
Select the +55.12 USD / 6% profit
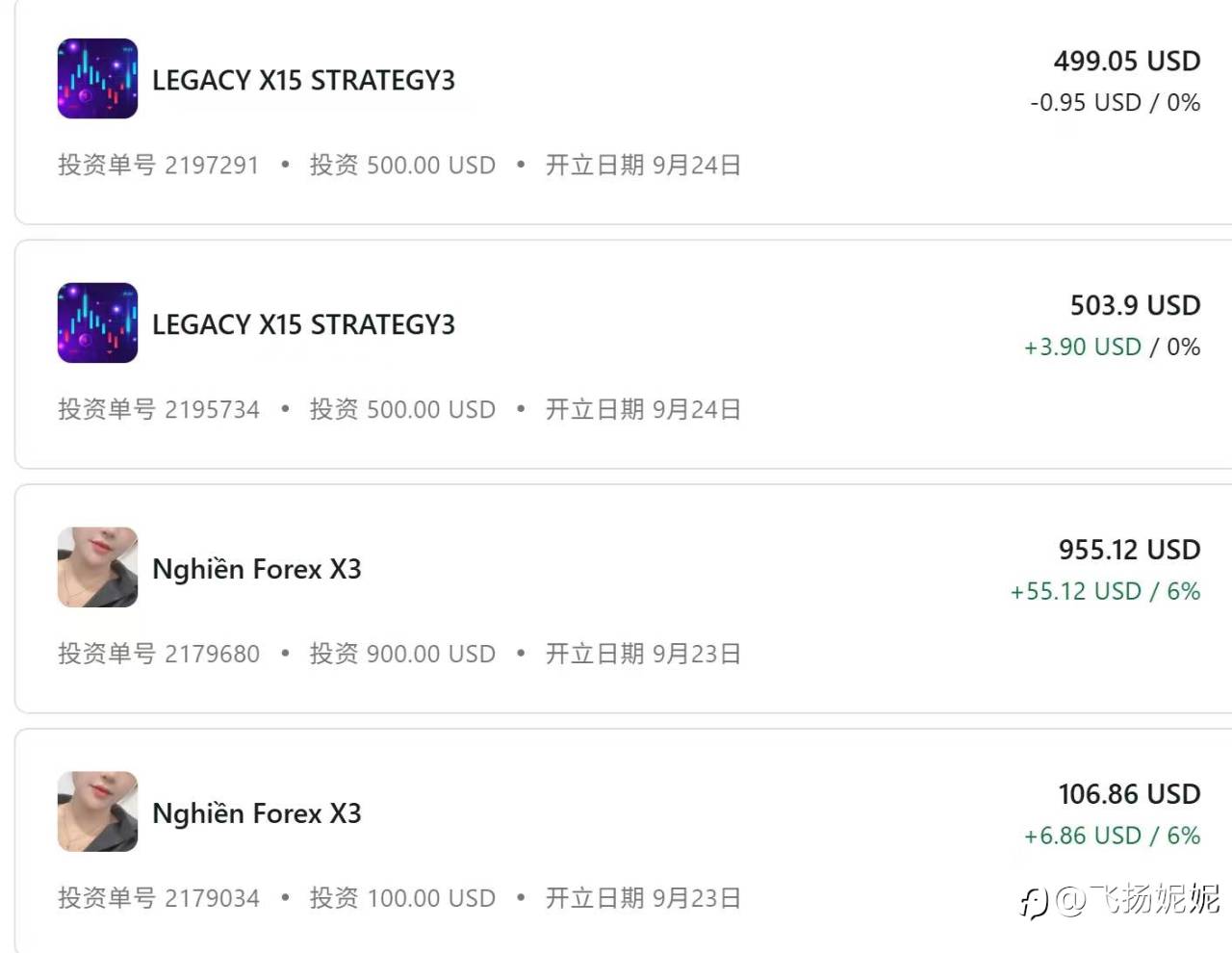pyautogui.click(x=1105, y=591)
